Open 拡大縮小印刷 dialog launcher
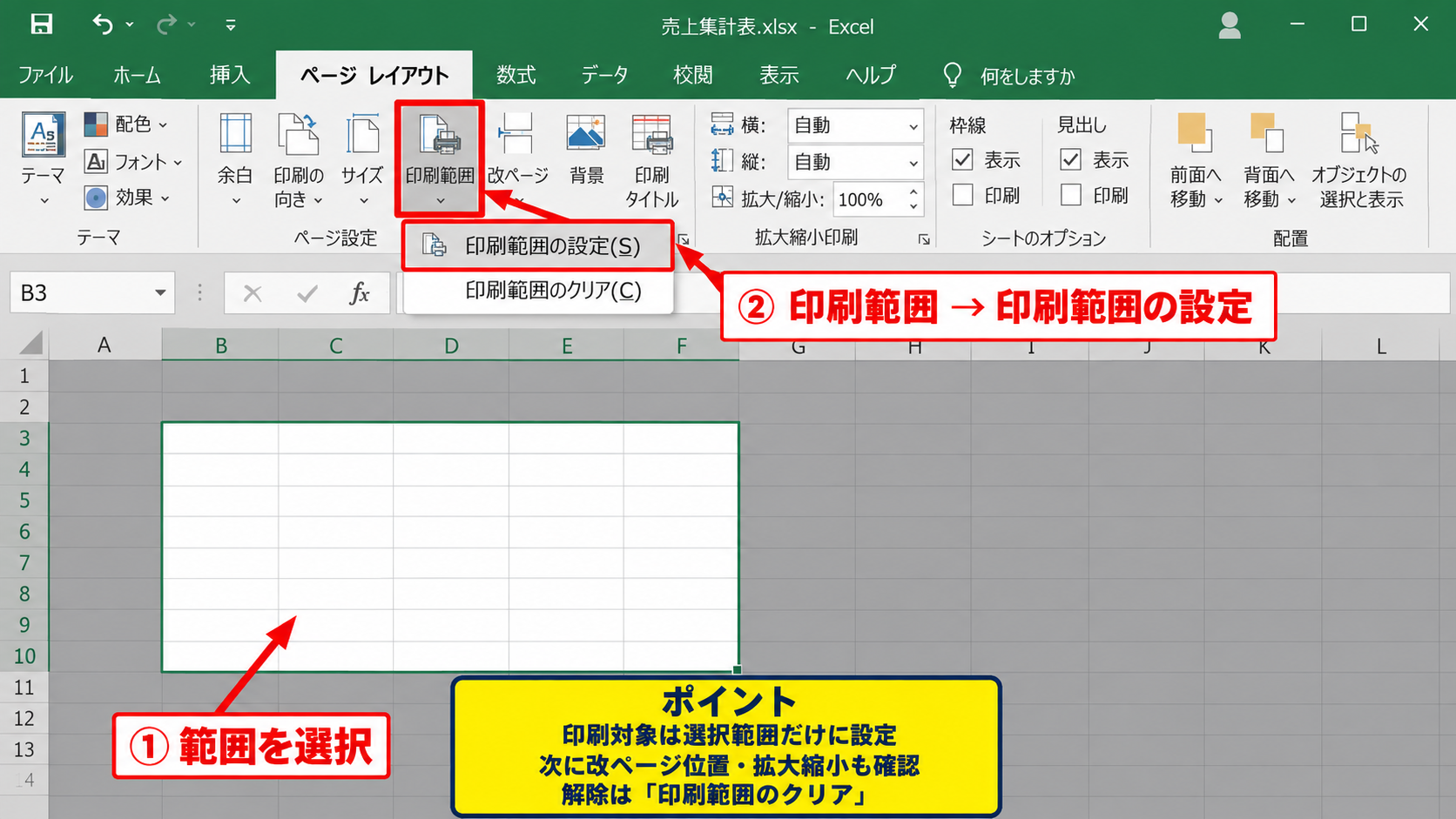The width and height of the screenshot is (1456, 819). pos(924,239)
